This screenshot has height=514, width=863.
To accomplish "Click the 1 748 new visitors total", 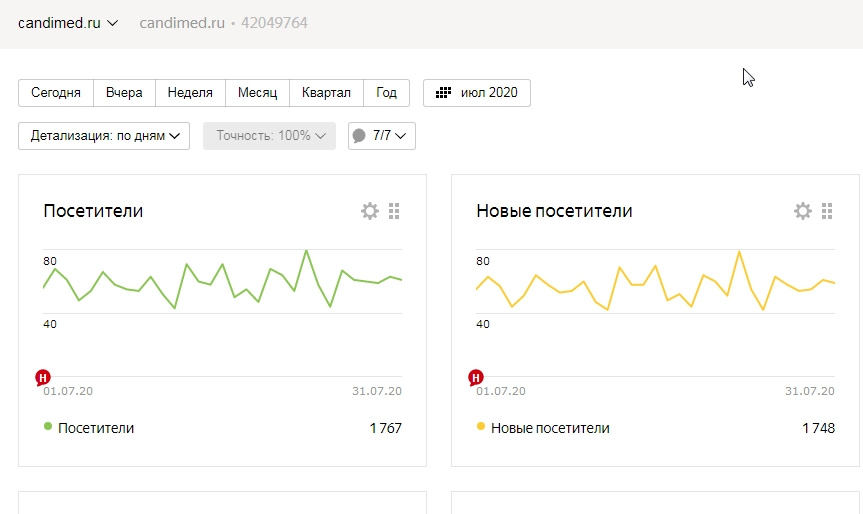I will [x=818, y=428].
